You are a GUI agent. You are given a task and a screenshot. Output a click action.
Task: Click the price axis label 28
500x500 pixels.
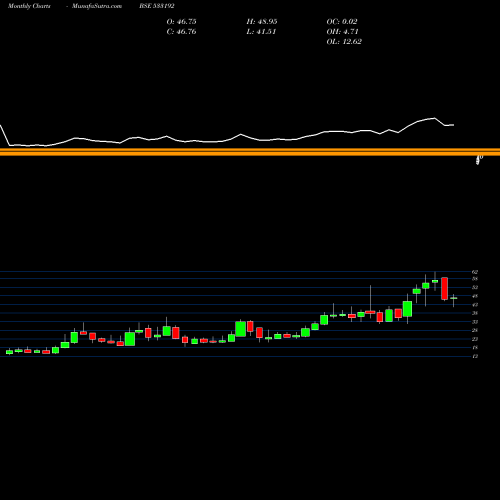pos(475,330)
